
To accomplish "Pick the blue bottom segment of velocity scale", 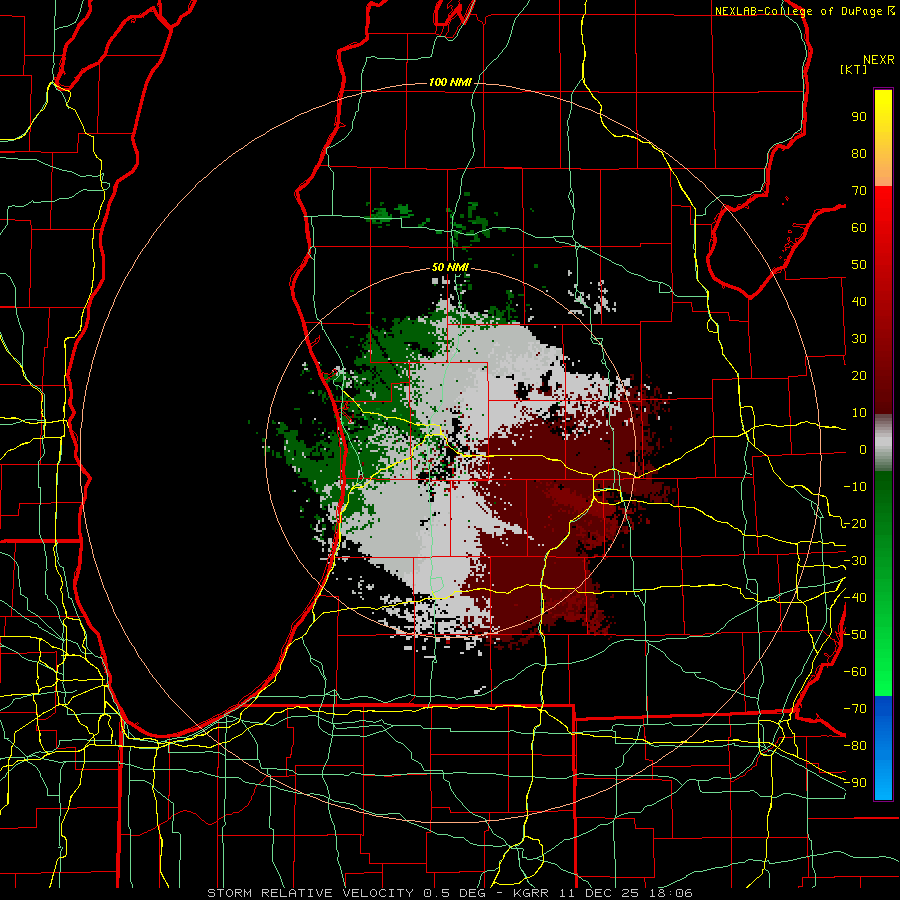I will click(883, 747).
